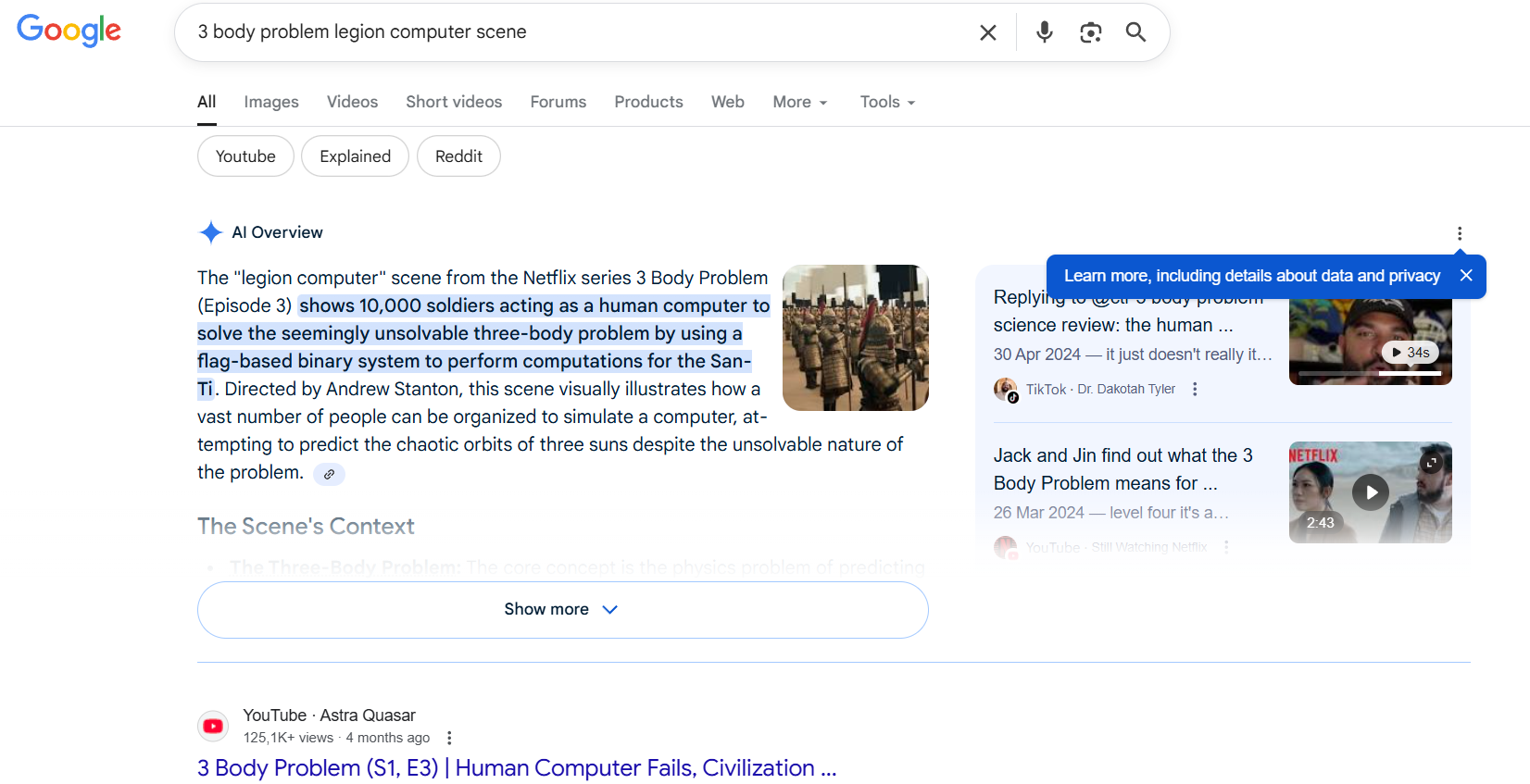This screenshot has height=784, width=1530.
Task: Clear the search box text
Action: pyautogui.click(x=987, y=32)
